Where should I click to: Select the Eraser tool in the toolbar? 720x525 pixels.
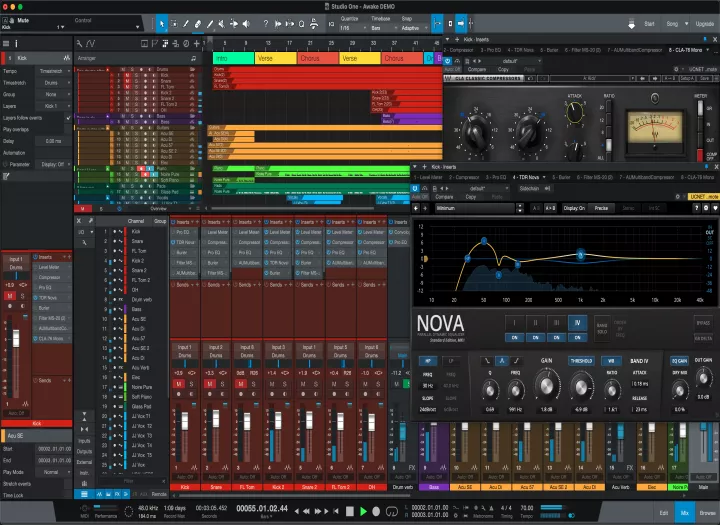198,24
